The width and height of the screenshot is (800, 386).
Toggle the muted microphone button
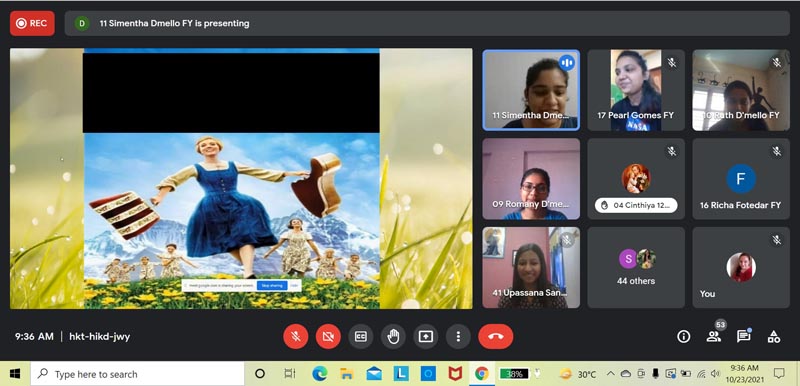[296, 337]
